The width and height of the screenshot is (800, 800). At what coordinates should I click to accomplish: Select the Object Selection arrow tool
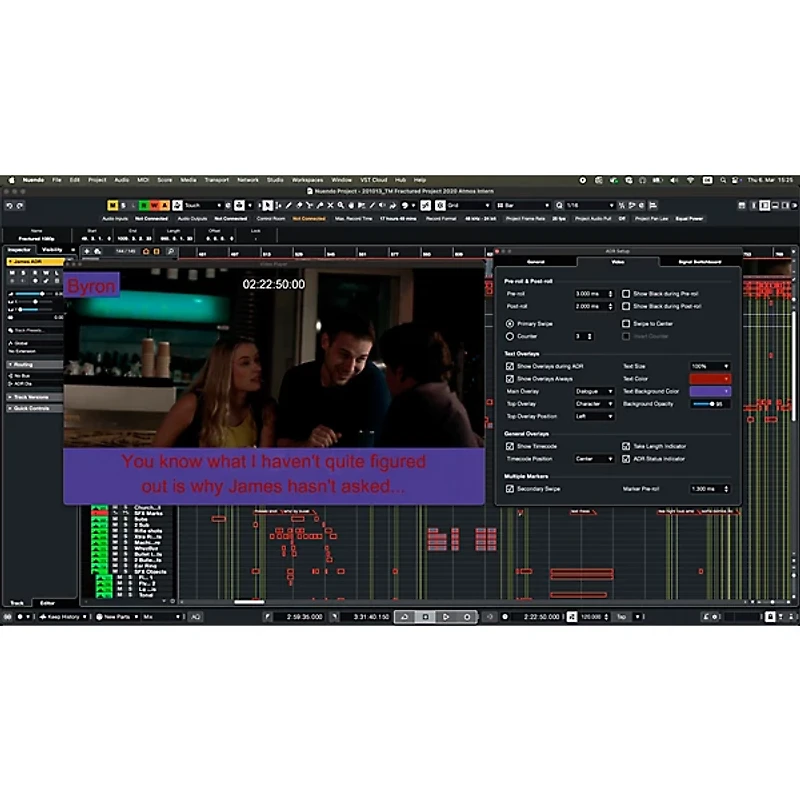267,205
